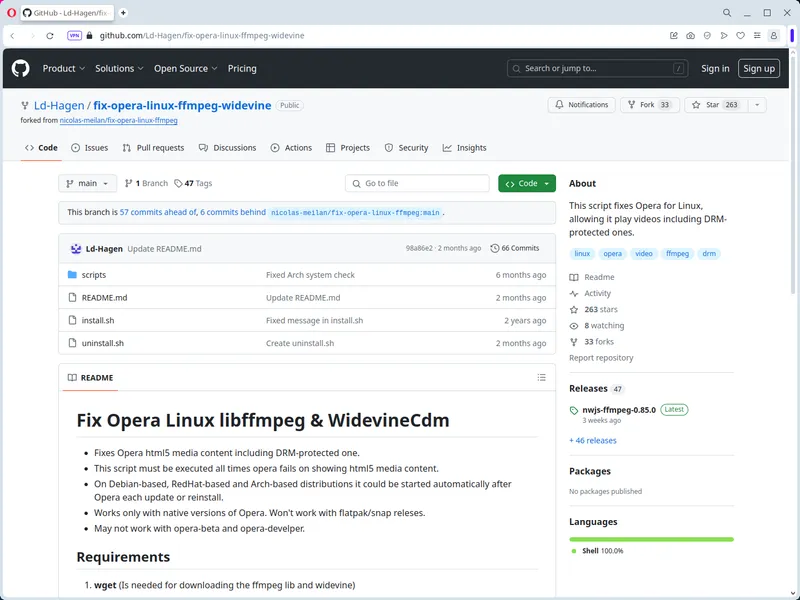This screenshot has height=600, width=800.
Task: Click the Sign up button
Action: pyautogui.click(x=759, y=68)
